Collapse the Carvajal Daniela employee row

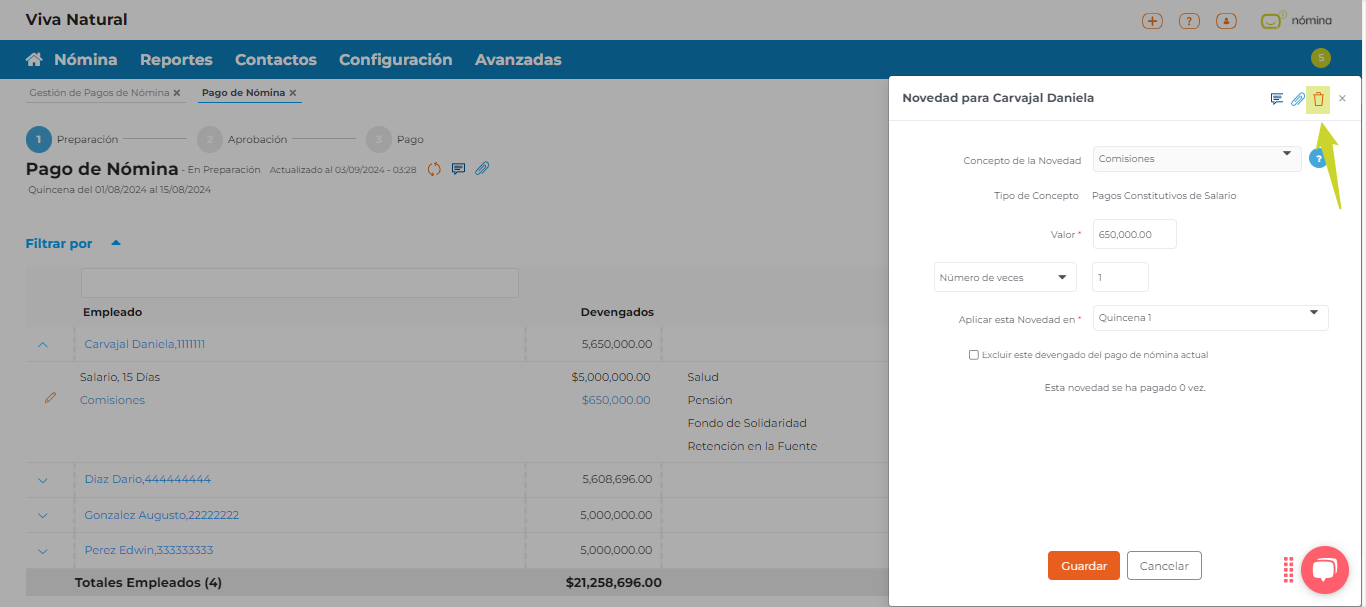43,344
